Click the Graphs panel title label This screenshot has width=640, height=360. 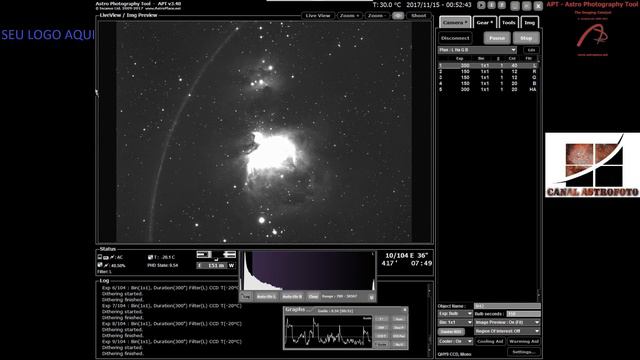coord(295,309)
